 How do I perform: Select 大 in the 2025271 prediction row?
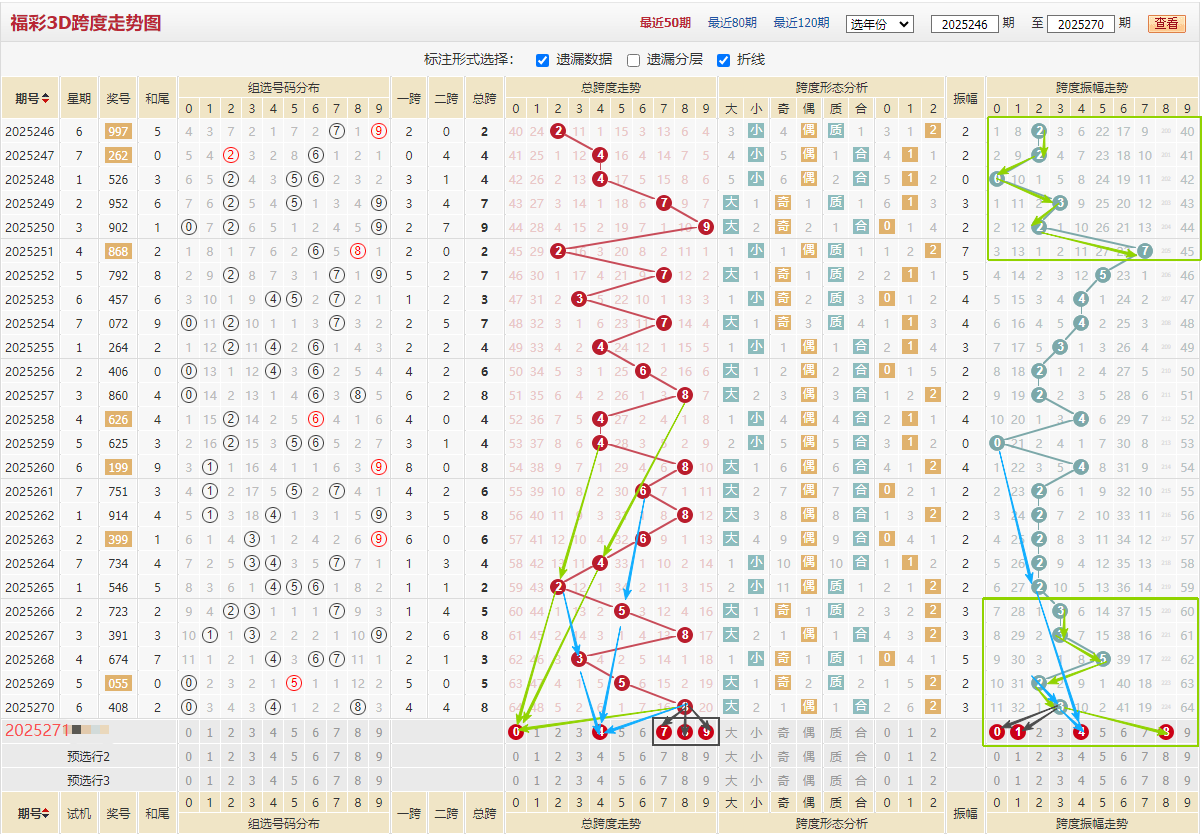[731, 732]
